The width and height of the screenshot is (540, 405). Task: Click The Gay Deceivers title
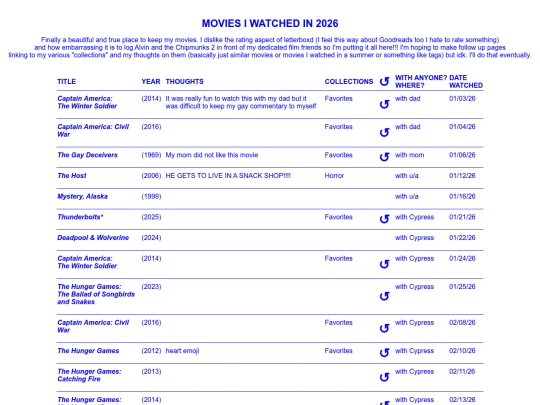87,155
